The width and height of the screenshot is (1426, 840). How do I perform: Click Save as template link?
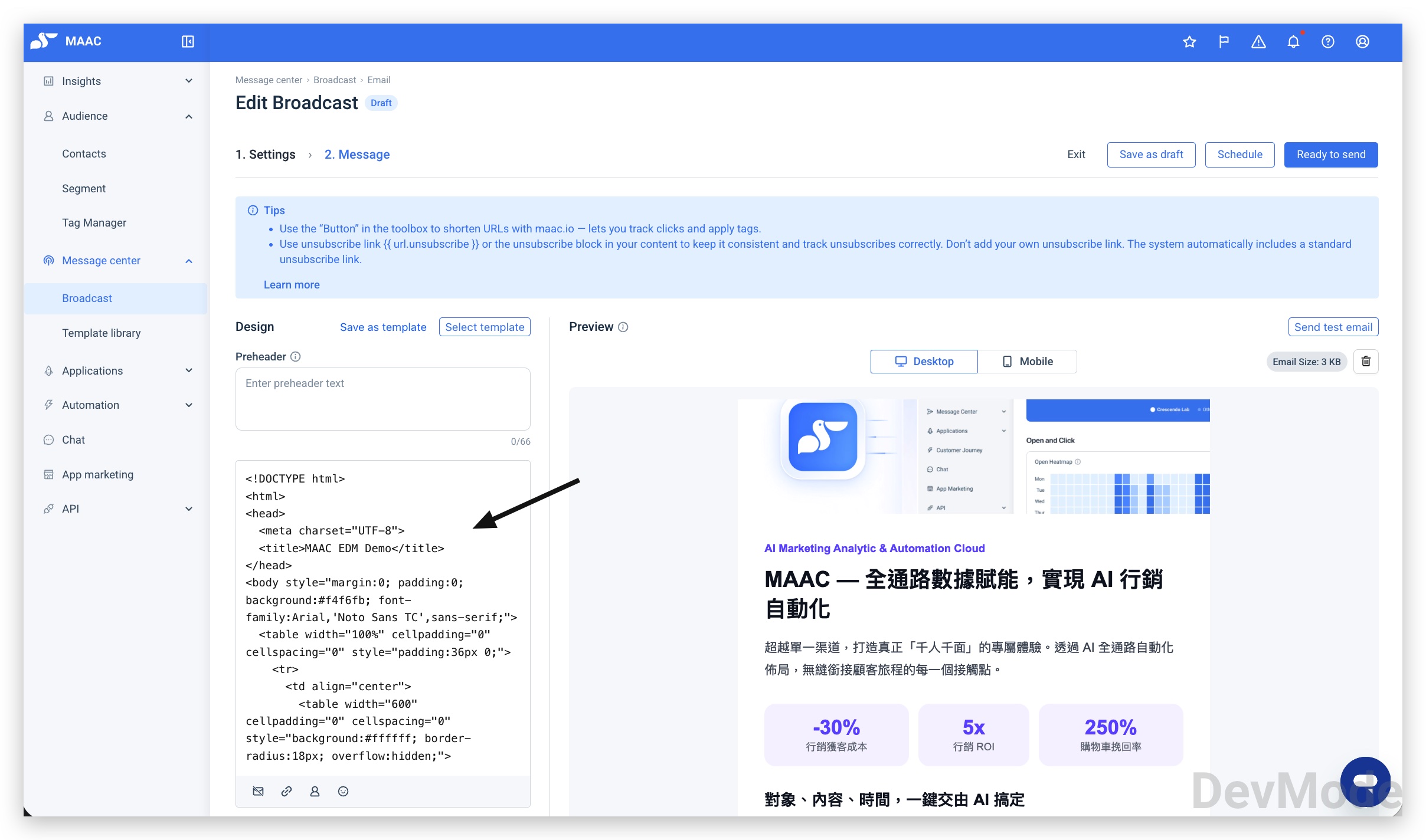(383, 327)
